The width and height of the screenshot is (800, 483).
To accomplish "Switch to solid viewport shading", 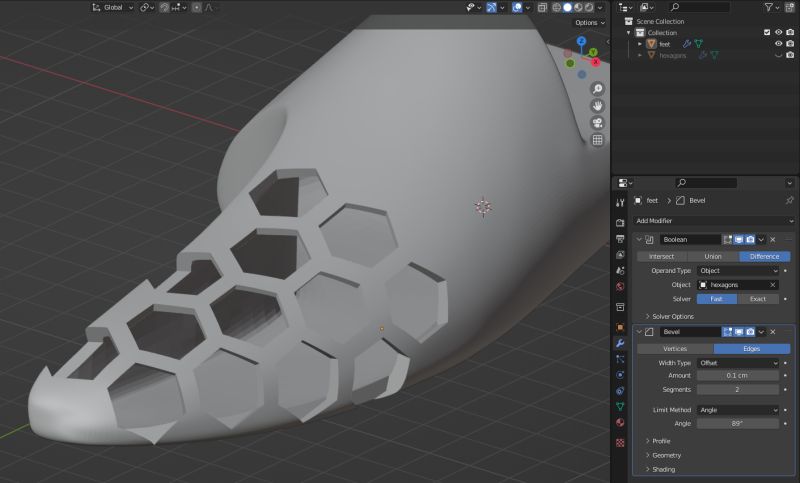I will click(567, 7).
